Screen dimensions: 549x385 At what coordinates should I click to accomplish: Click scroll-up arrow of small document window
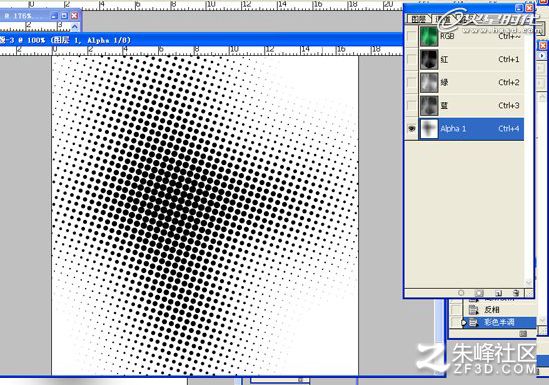pyautogui.click(x=75, y=26)
